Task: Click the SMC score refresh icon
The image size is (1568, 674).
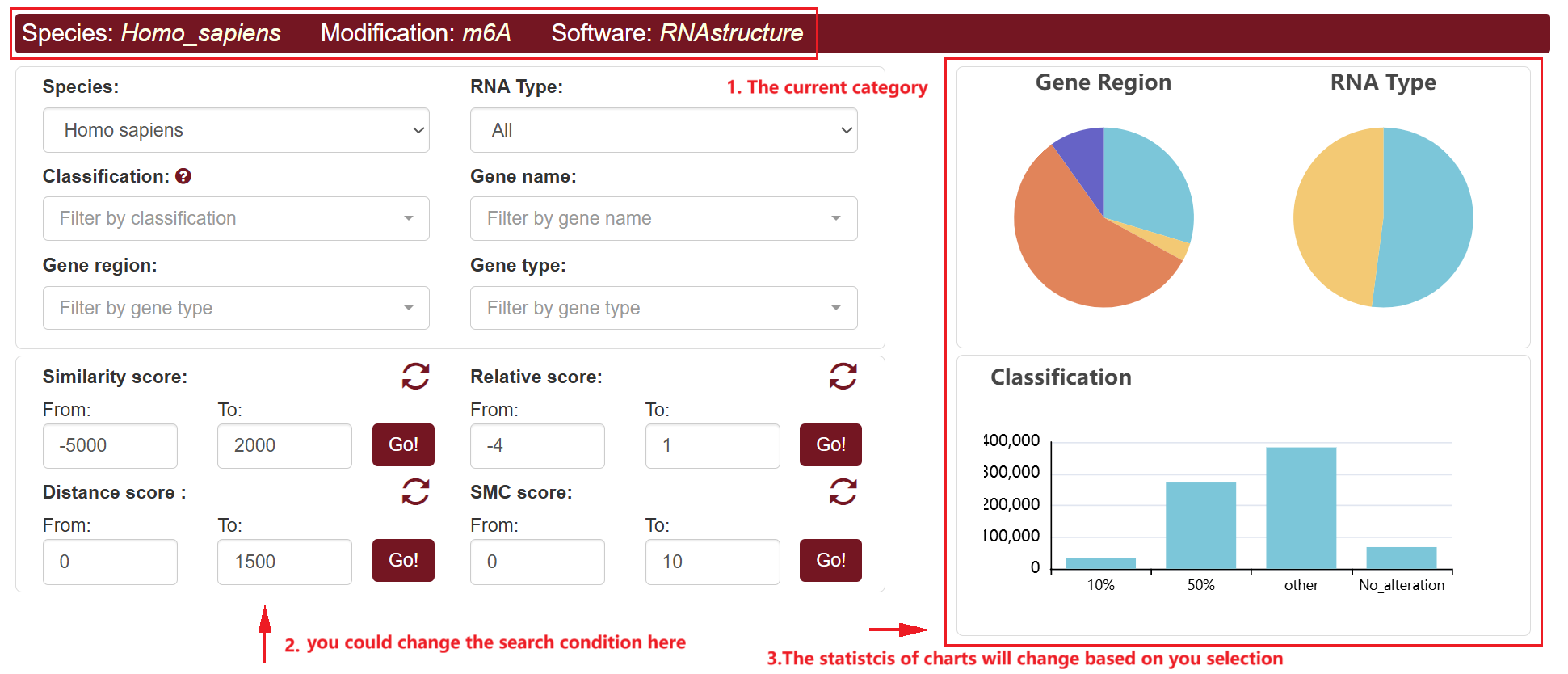Action: point(843,491)
